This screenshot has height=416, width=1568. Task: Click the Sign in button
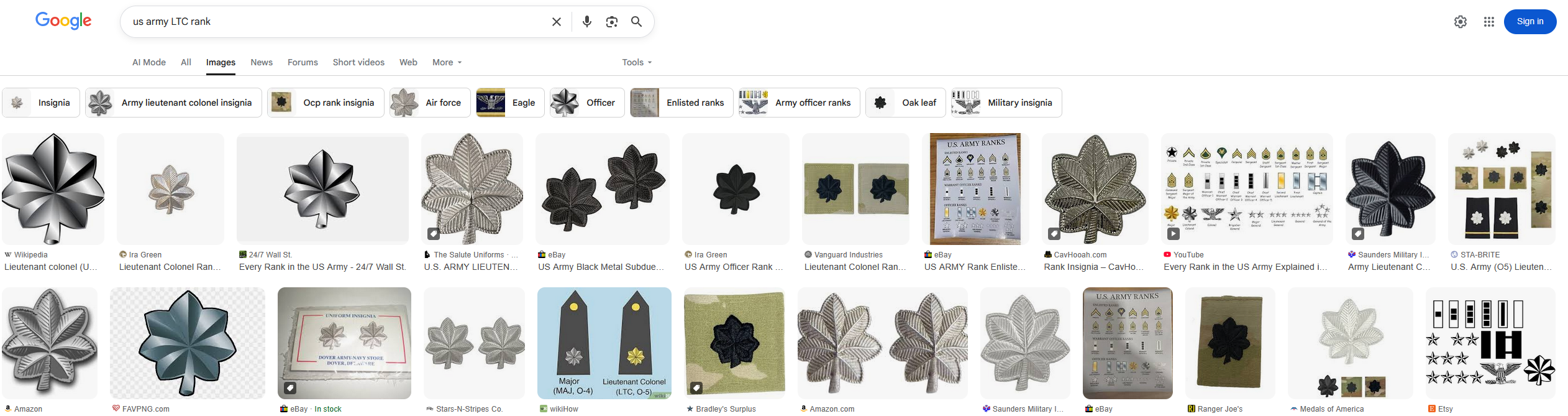click(1530, 22)
